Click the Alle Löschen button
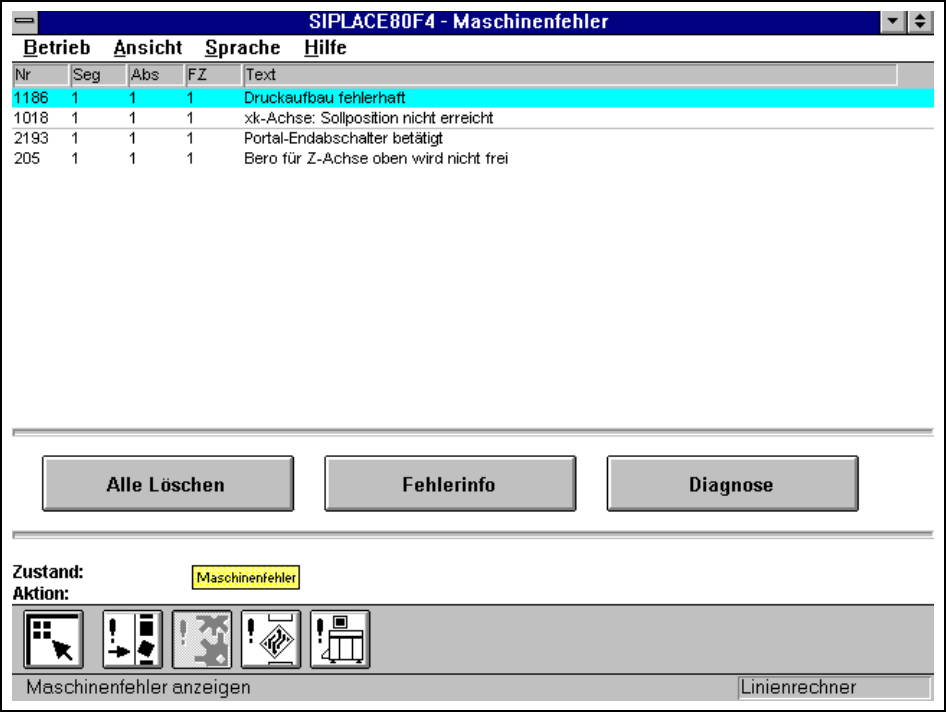Screen dimensions: 946x712 168,484
